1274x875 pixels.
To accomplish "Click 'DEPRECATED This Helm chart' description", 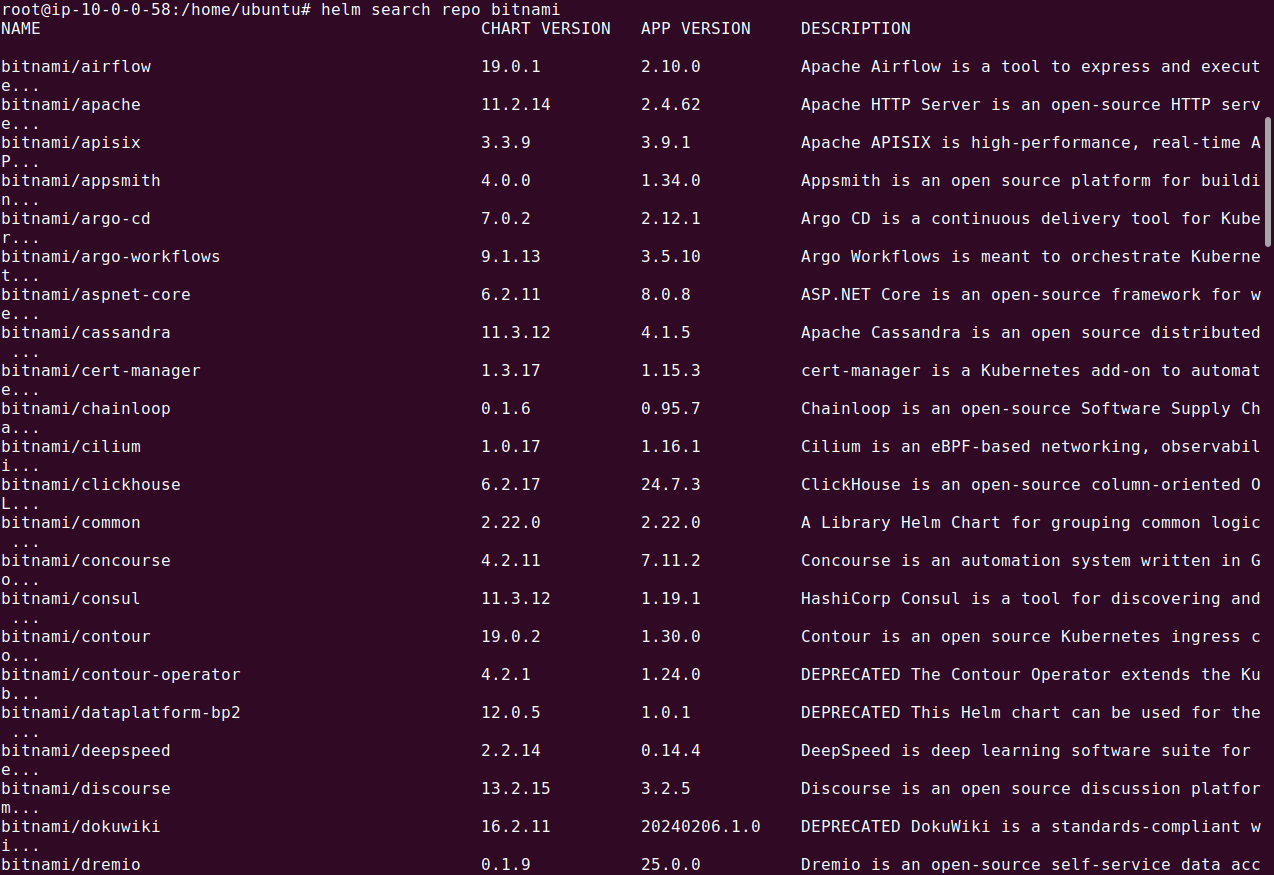I will (x=931, y=713).
